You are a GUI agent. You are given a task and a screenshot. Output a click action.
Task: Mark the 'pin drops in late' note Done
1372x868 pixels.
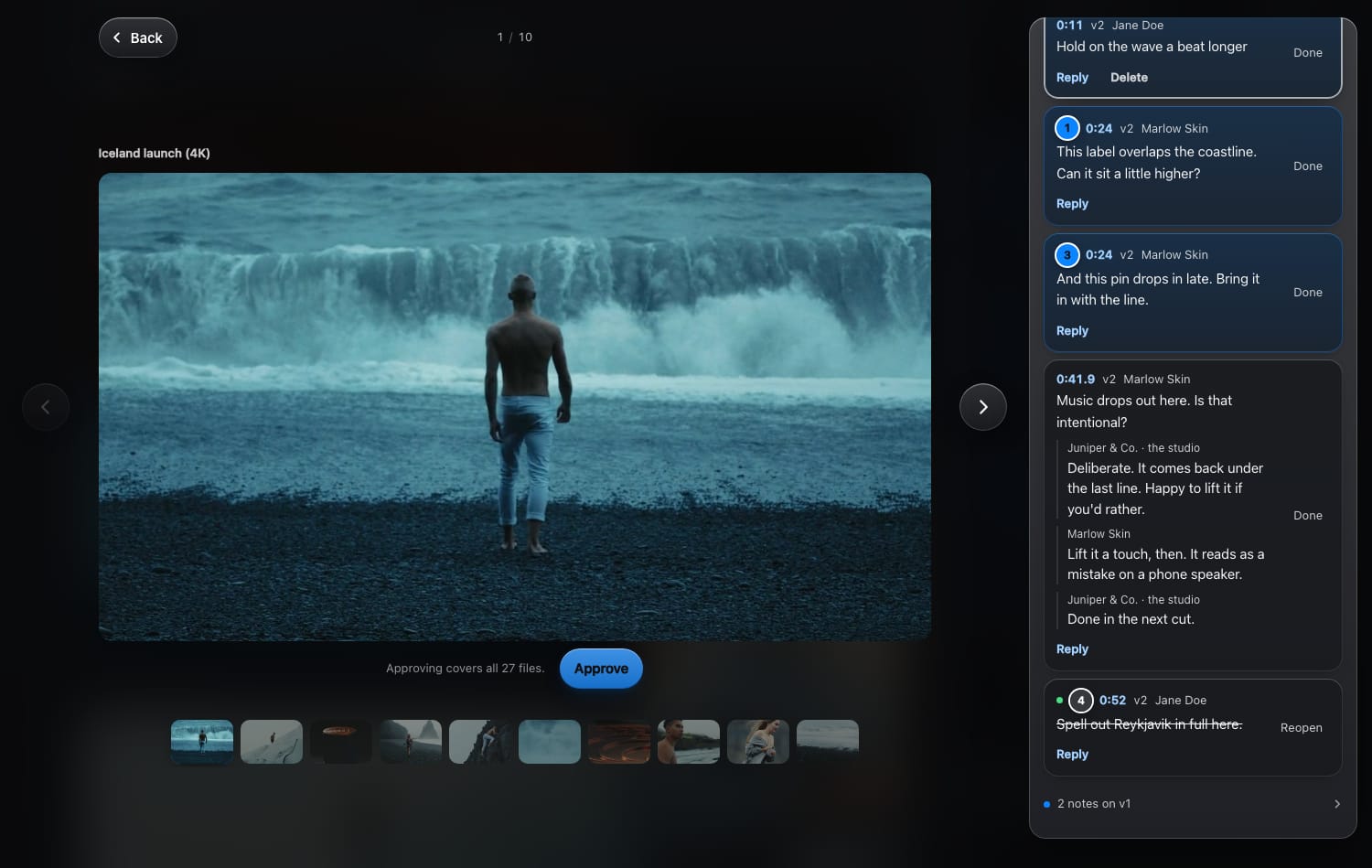[x=1308, y=293]
